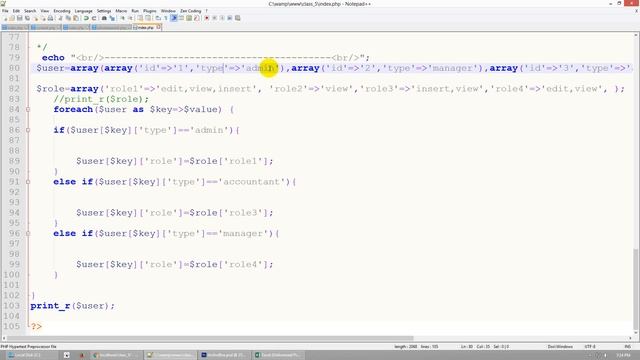Click line number 82 in the margin

(14, 89)
